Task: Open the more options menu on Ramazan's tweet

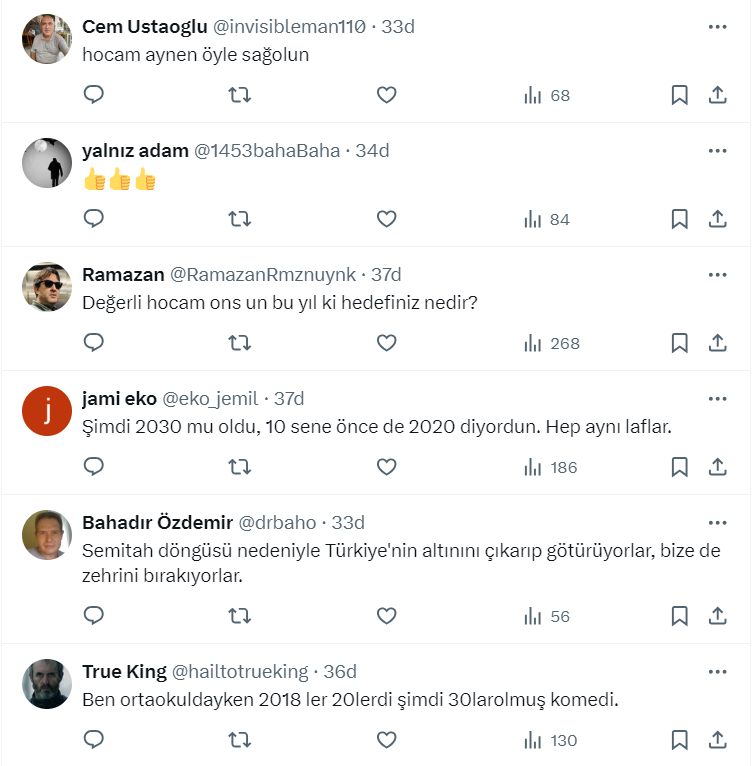Action: pos(717,275)
